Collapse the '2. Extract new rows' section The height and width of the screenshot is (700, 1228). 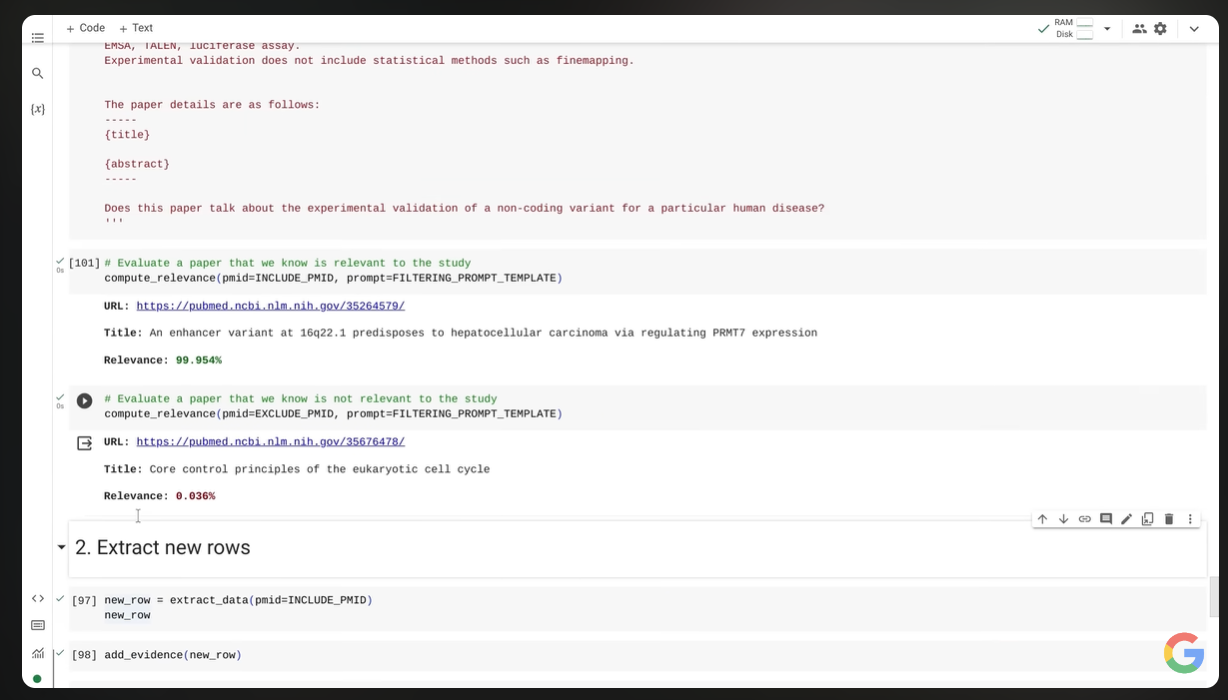pyautogui.click(x=62, y=548)
